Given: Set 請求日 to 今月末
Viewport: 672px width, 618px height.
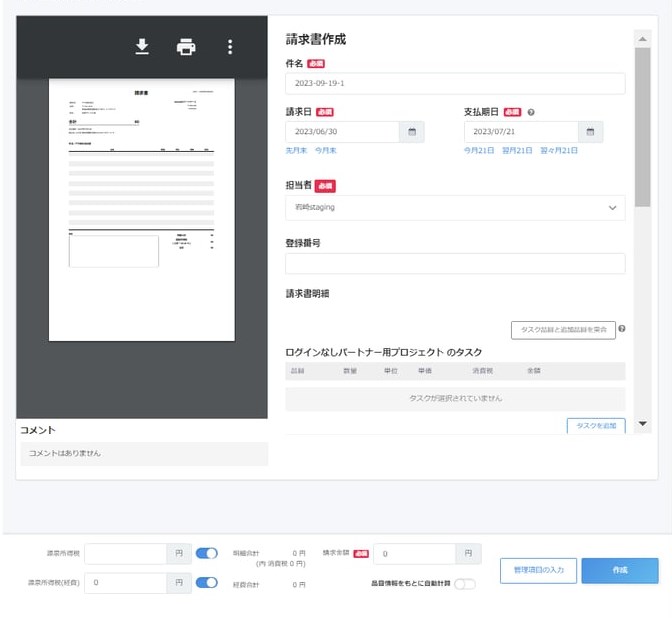Looking at the screenshot, I should click(325, 150).
